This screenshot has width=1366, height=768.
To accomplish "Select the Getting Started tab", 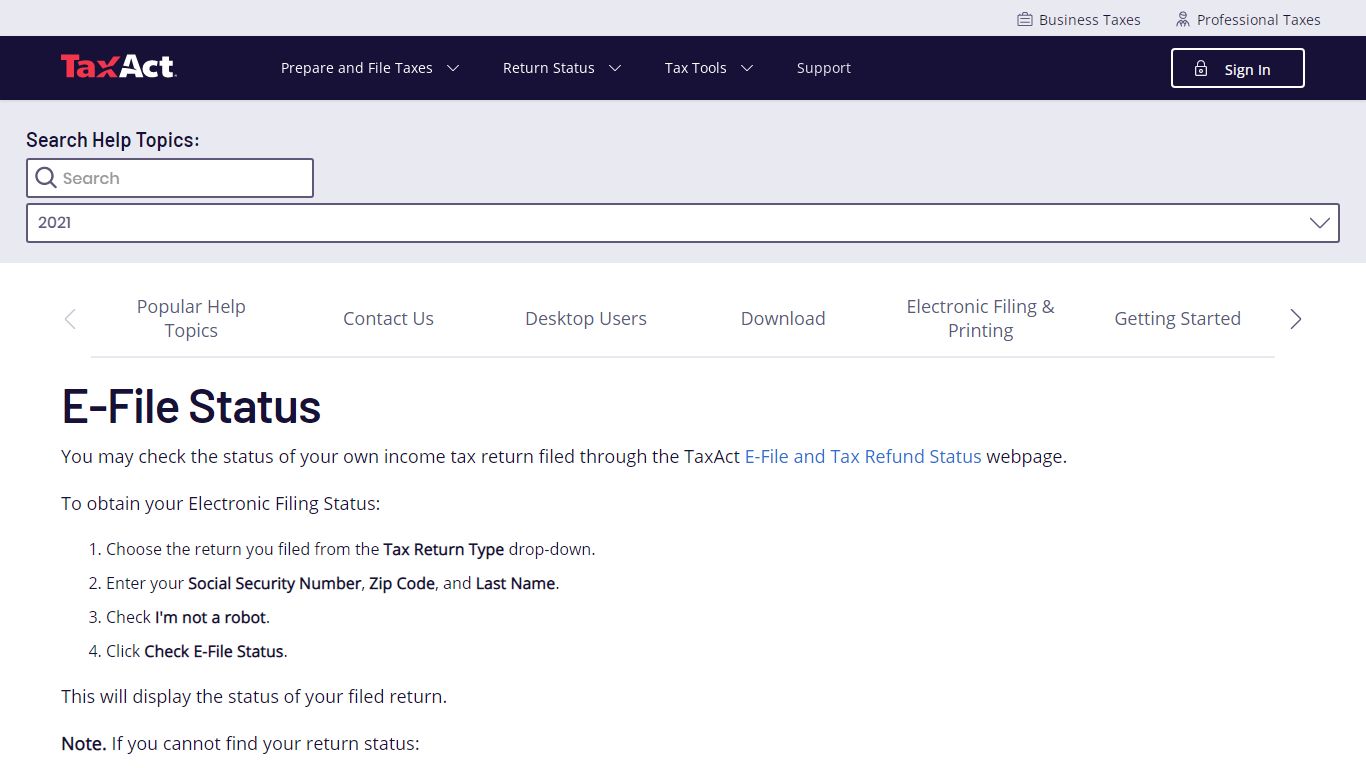I will pos(1178,319).
